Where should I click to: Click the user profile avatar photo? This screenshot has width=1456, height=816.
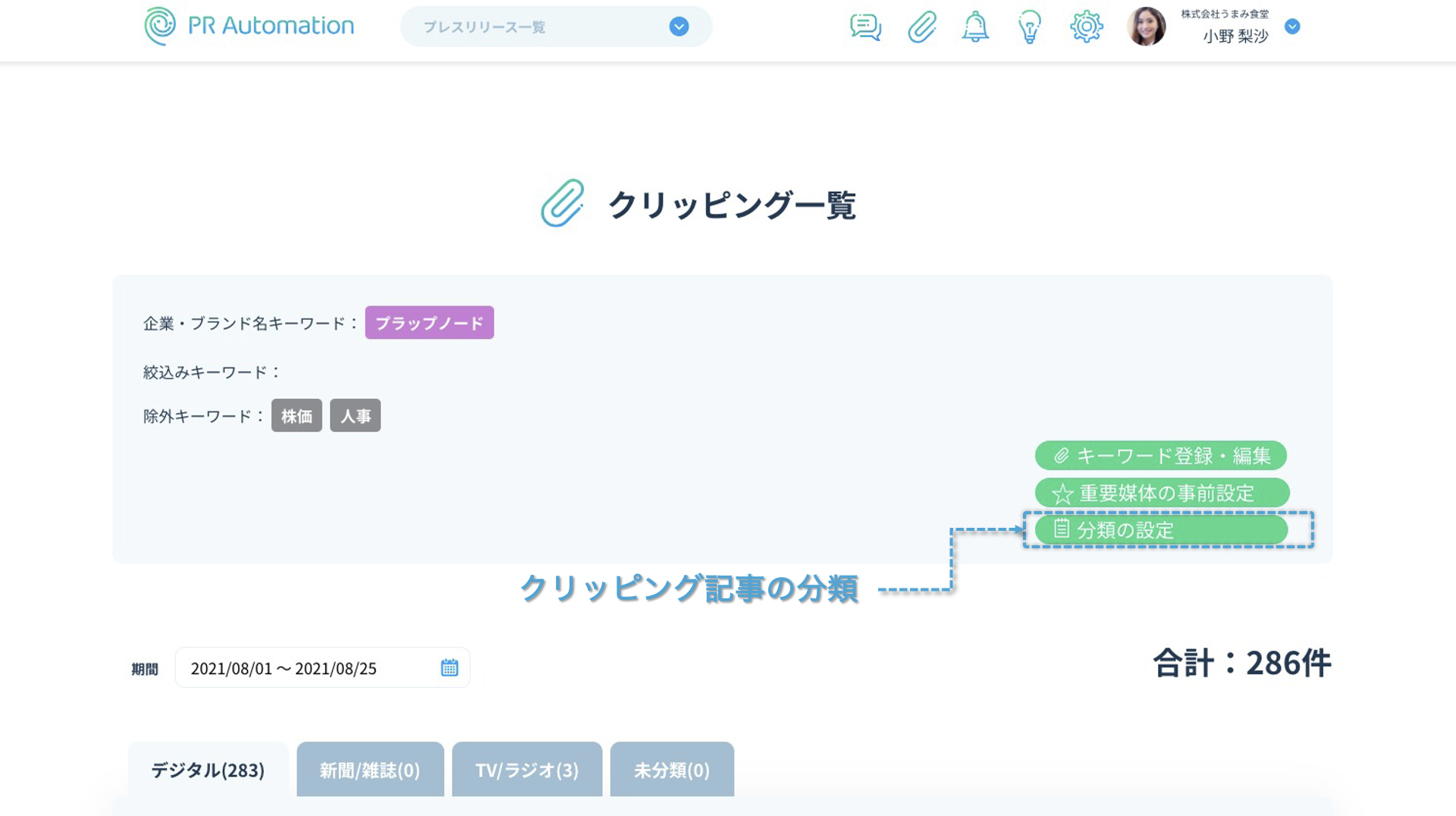[1146, 27]
